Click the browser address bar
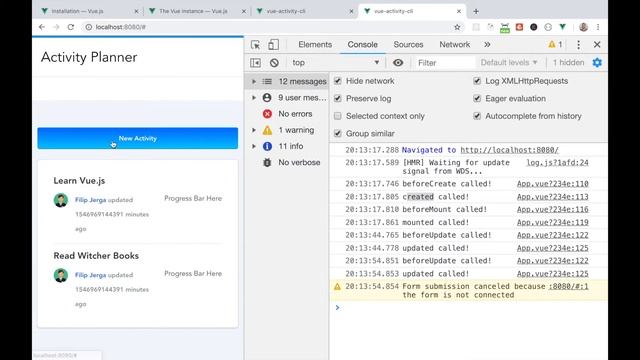 pos(269,27)
